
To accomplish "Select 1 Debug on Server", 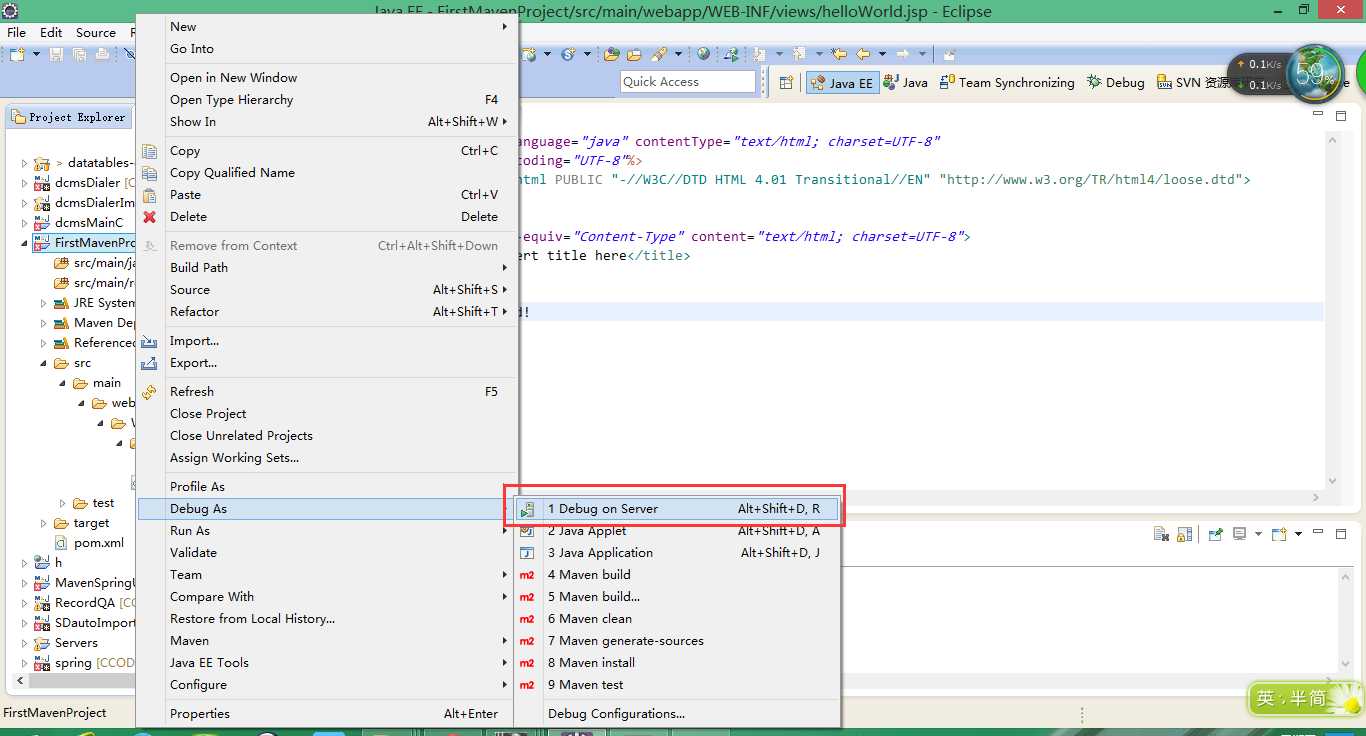I will pos(677,509).
